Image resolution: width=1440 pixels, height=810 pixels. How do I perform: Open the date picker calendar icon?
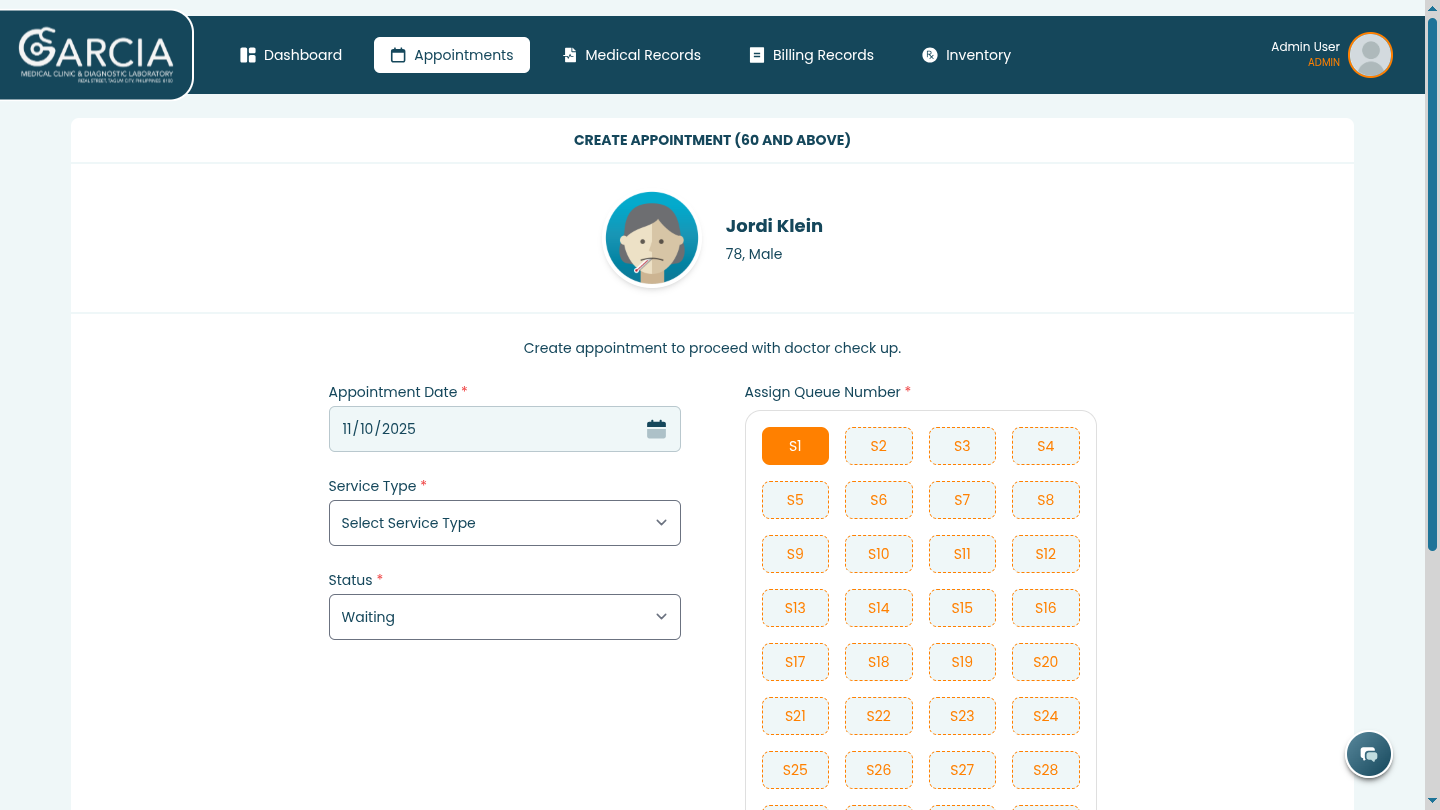coord(656,429)
